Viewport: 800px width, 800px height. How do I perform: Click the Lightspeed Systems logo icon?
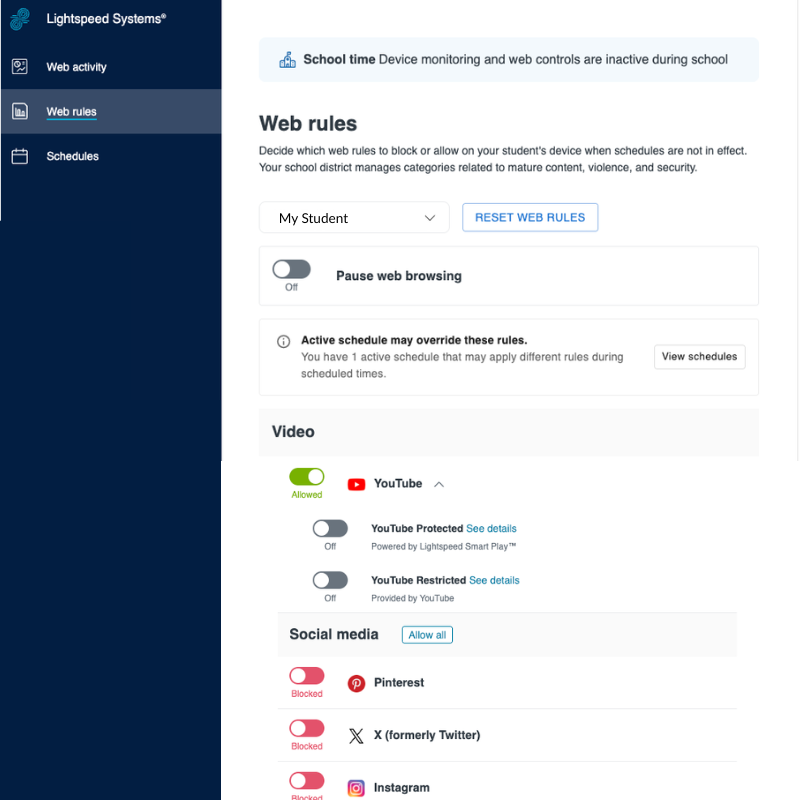click(20, 19)
